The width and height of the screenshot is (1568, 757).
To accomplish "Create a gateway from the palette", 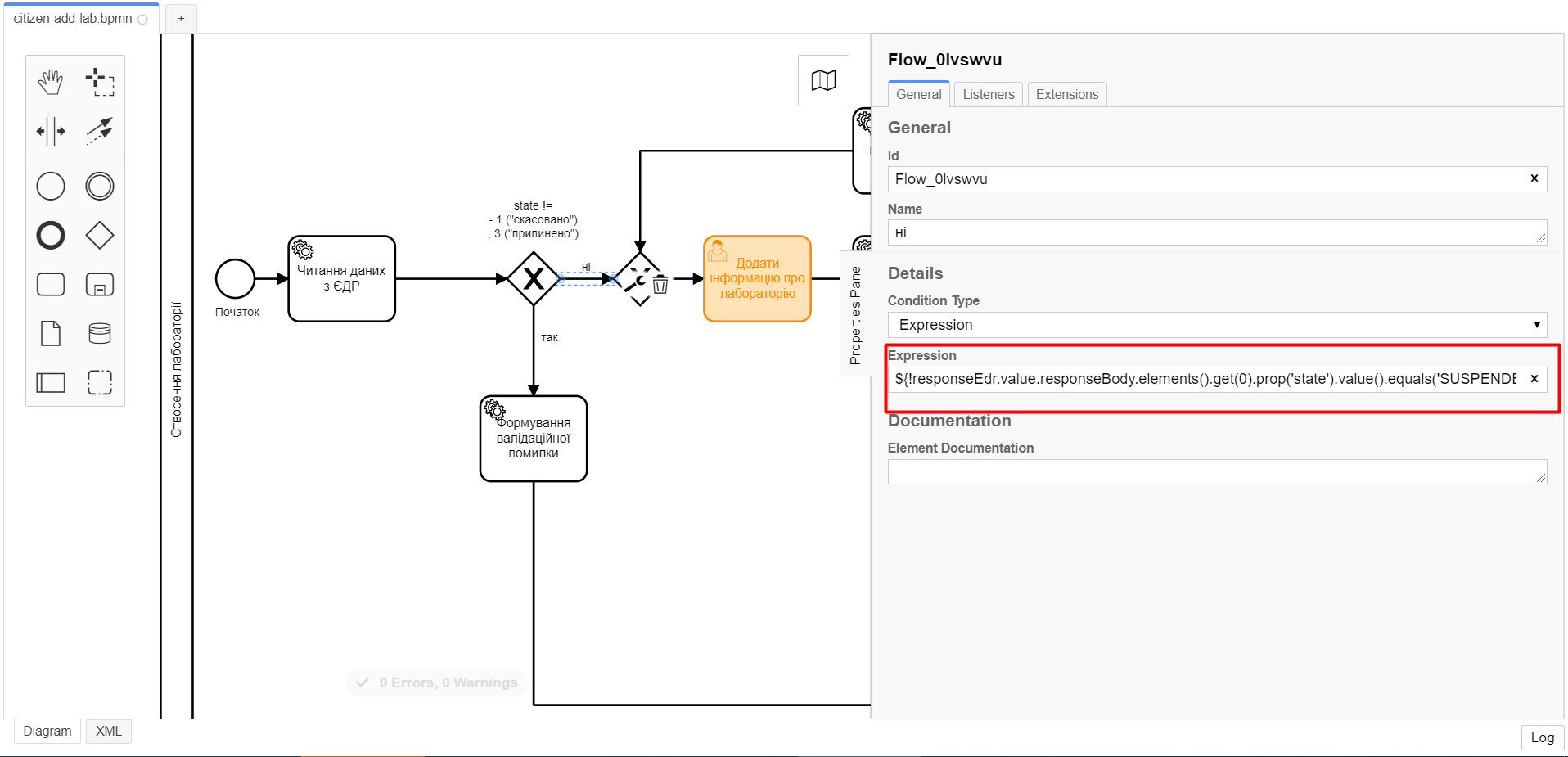I will [x=100, y=236].
